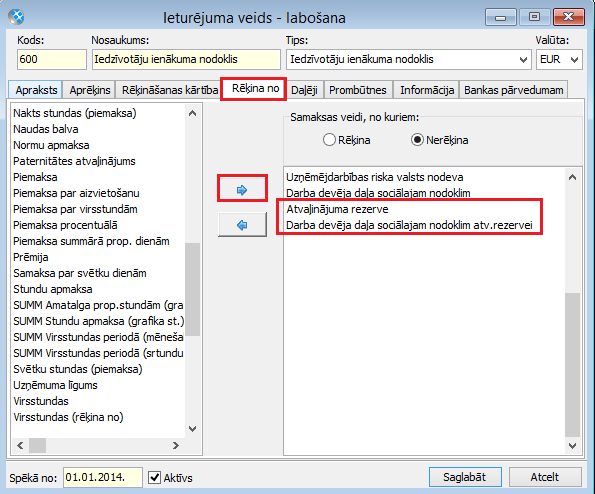Click left list scroll-down arrow
Image resolution: width=595 pixels, height=494 pixels.
pos(192,429)
